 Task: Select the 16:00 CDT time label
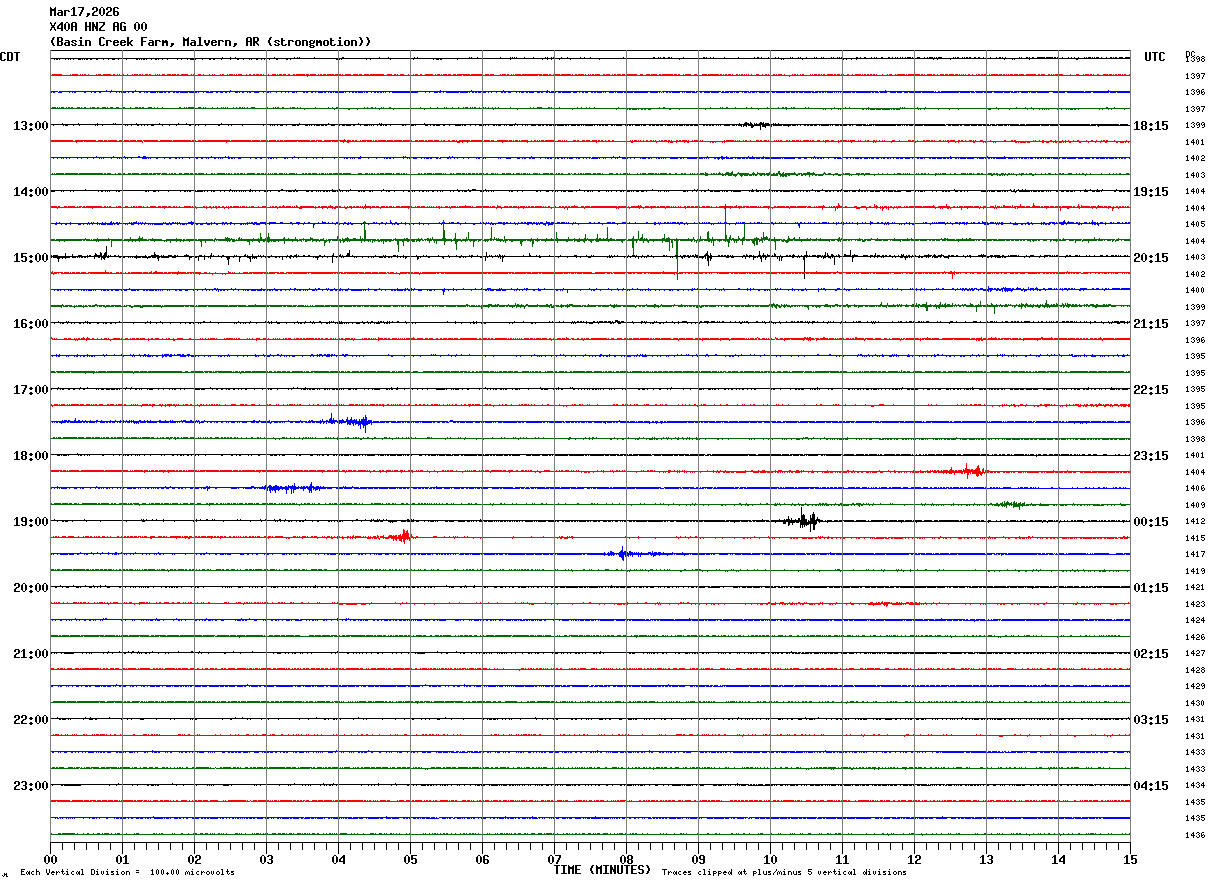pyautogui.click(x=30, y=323)
